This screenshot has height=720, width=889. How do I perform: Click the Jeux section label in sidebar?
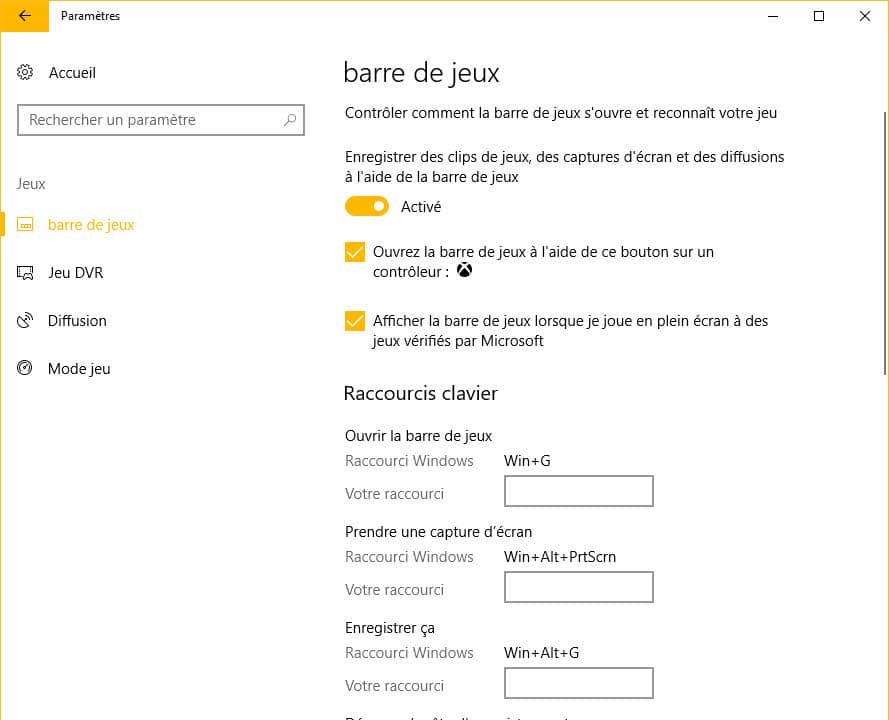tap(31, 184)
